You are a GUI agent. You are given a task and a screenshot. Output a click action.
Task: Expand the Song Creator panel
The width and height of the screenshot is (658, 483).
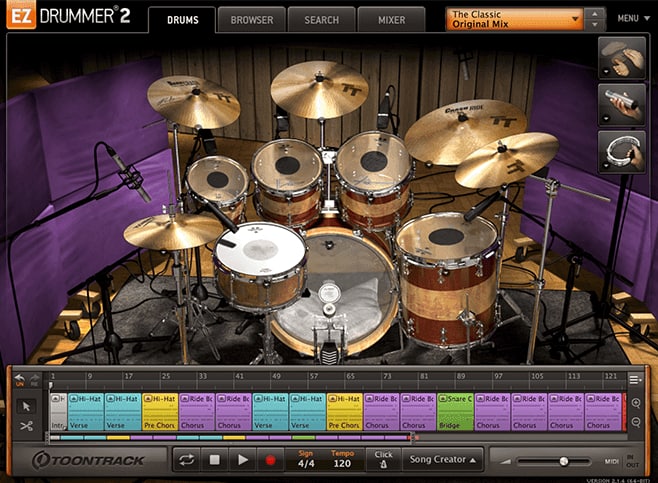[443, 460]
